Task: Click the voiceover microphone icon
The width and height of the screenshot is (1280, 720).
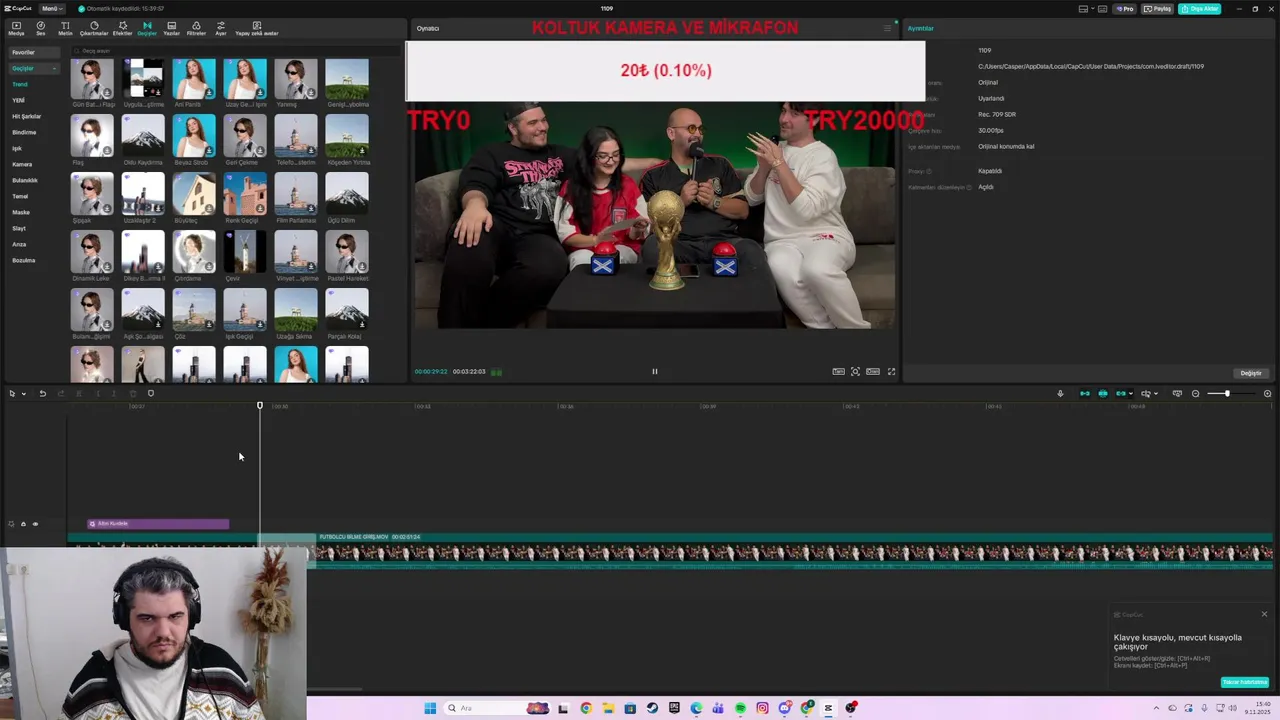Action: tap(1060, 393)
